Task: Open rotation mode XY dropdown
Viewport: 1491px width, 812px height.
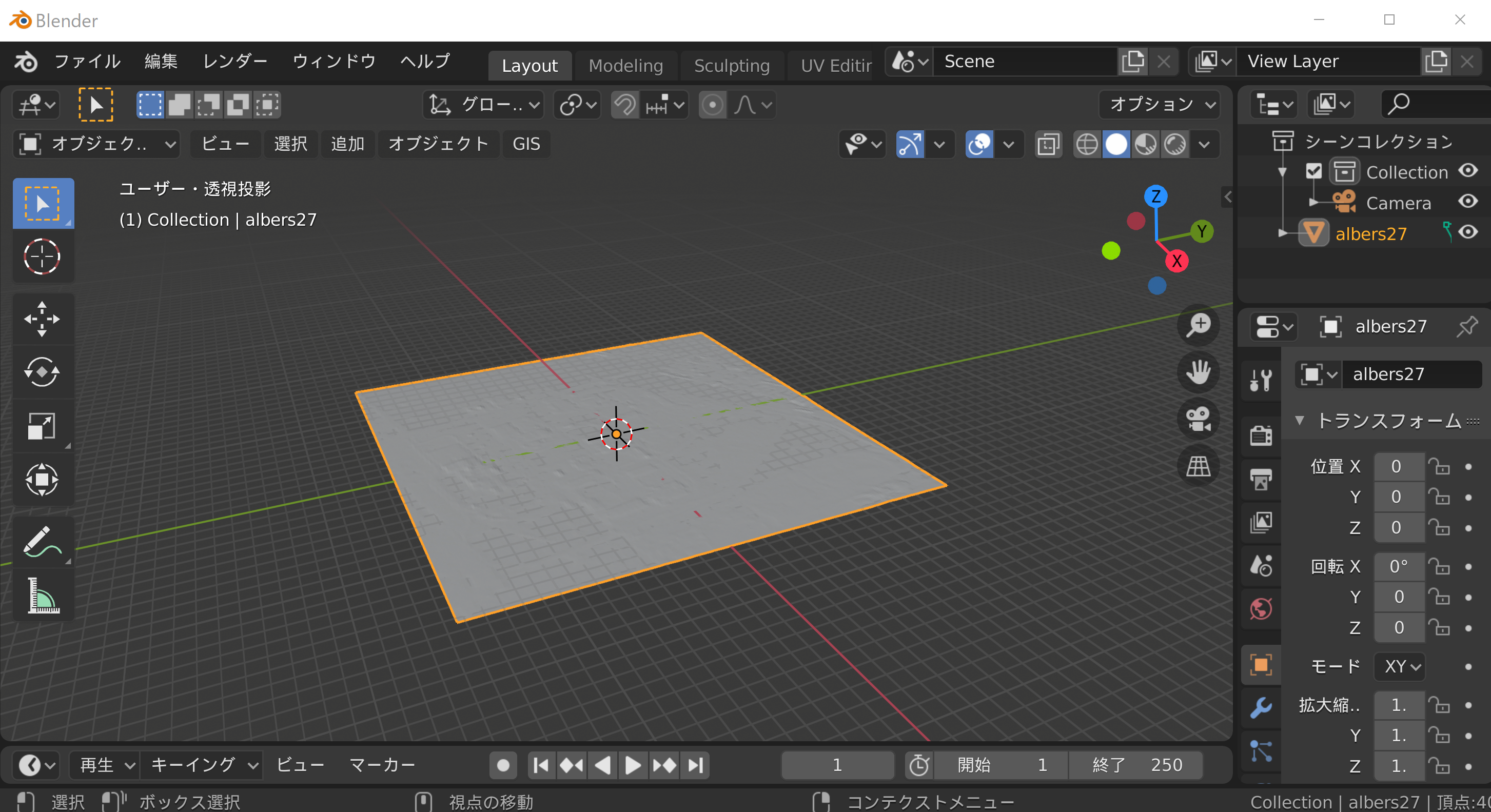Action: 1400,667
